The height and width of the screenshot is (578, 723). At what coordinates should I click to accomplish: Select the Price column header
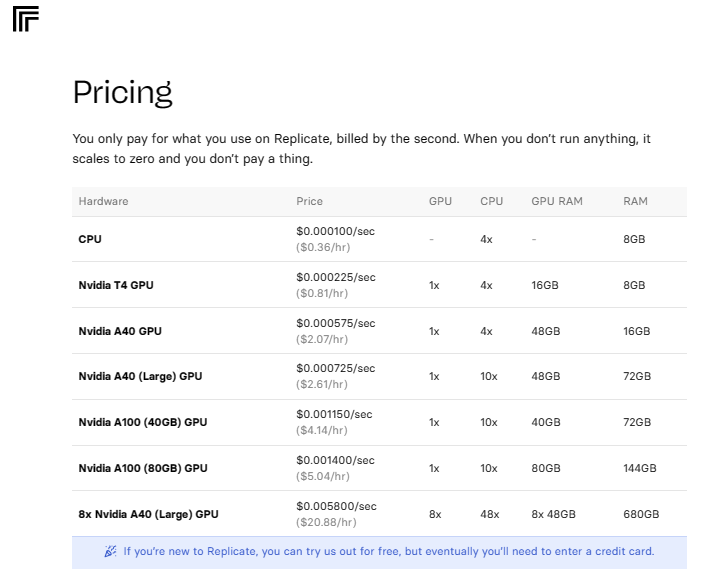(x=309, y=201)
